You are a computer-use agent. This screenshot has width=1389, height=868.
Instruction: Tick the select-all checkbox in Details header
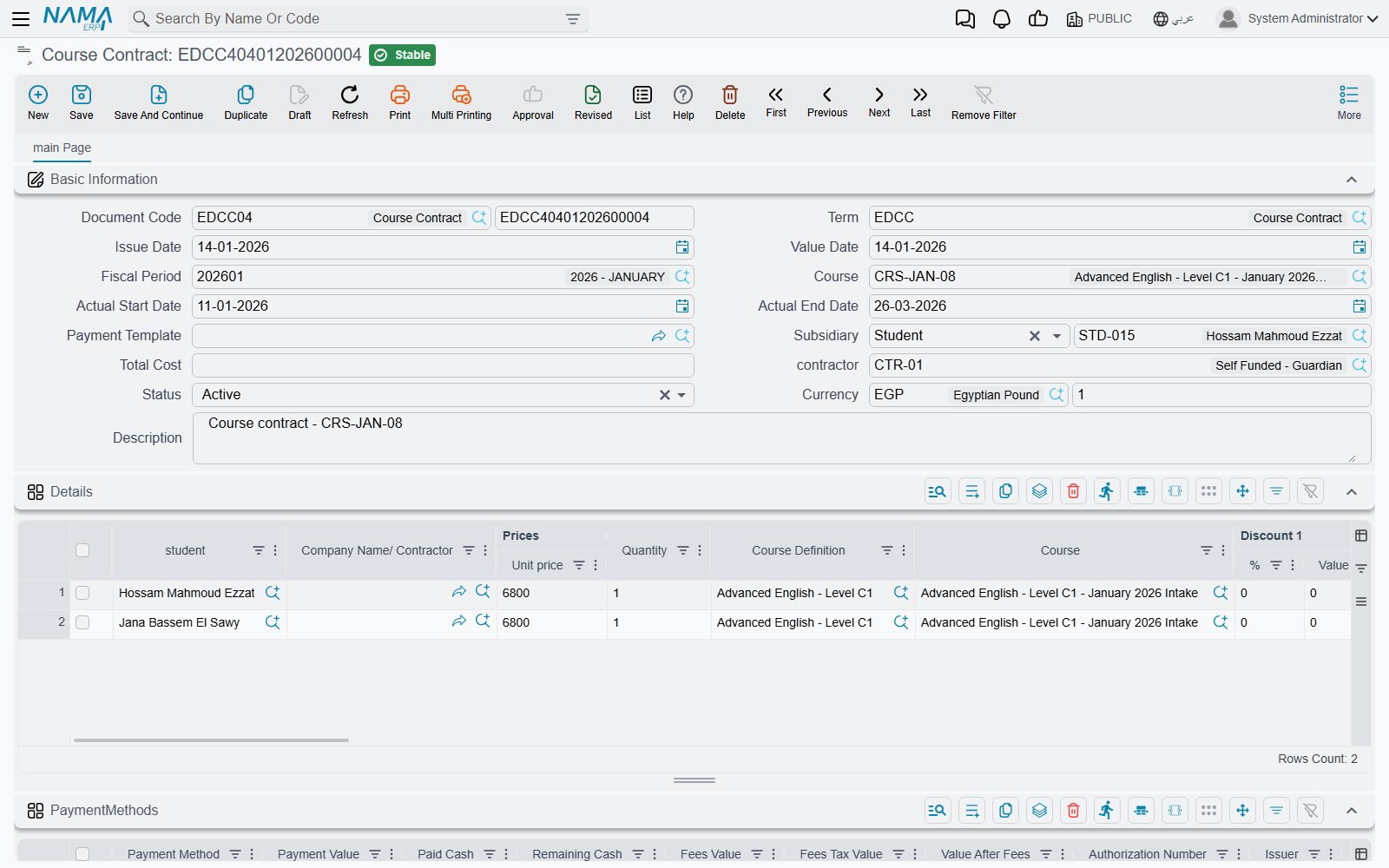pos(82,550)
